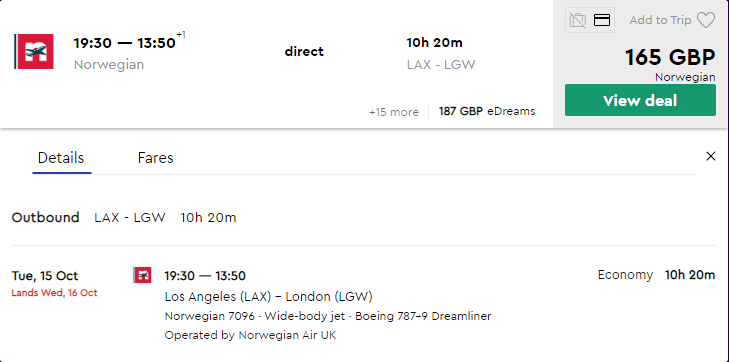Open the 187 GBP eDreams offer
The width and height of the screenshot is (729, 362).
(x=487, y=112)
